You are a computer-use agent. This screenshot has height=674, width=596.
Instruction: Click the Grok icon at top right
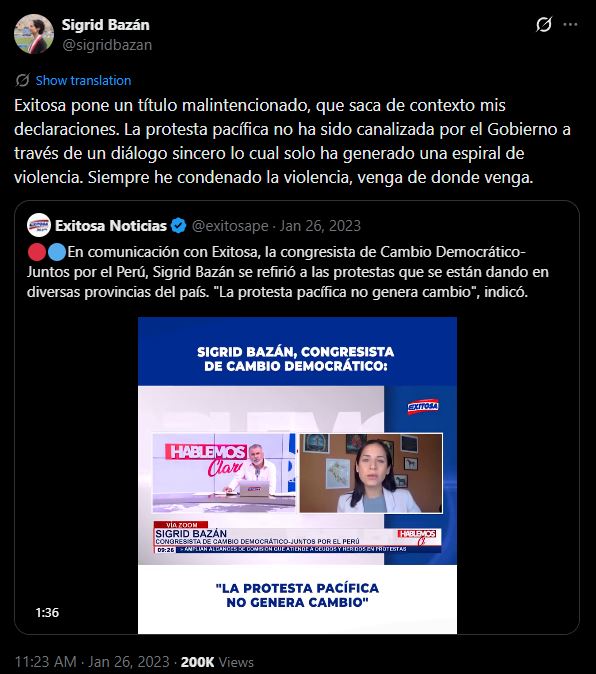544,25
